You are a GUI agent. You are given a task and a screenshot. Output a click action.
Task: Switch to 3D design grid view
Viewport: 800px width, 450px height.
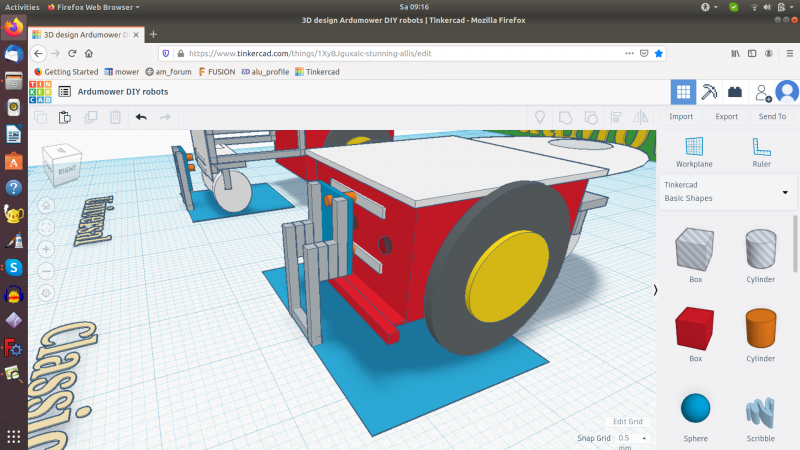click(683, 92)
